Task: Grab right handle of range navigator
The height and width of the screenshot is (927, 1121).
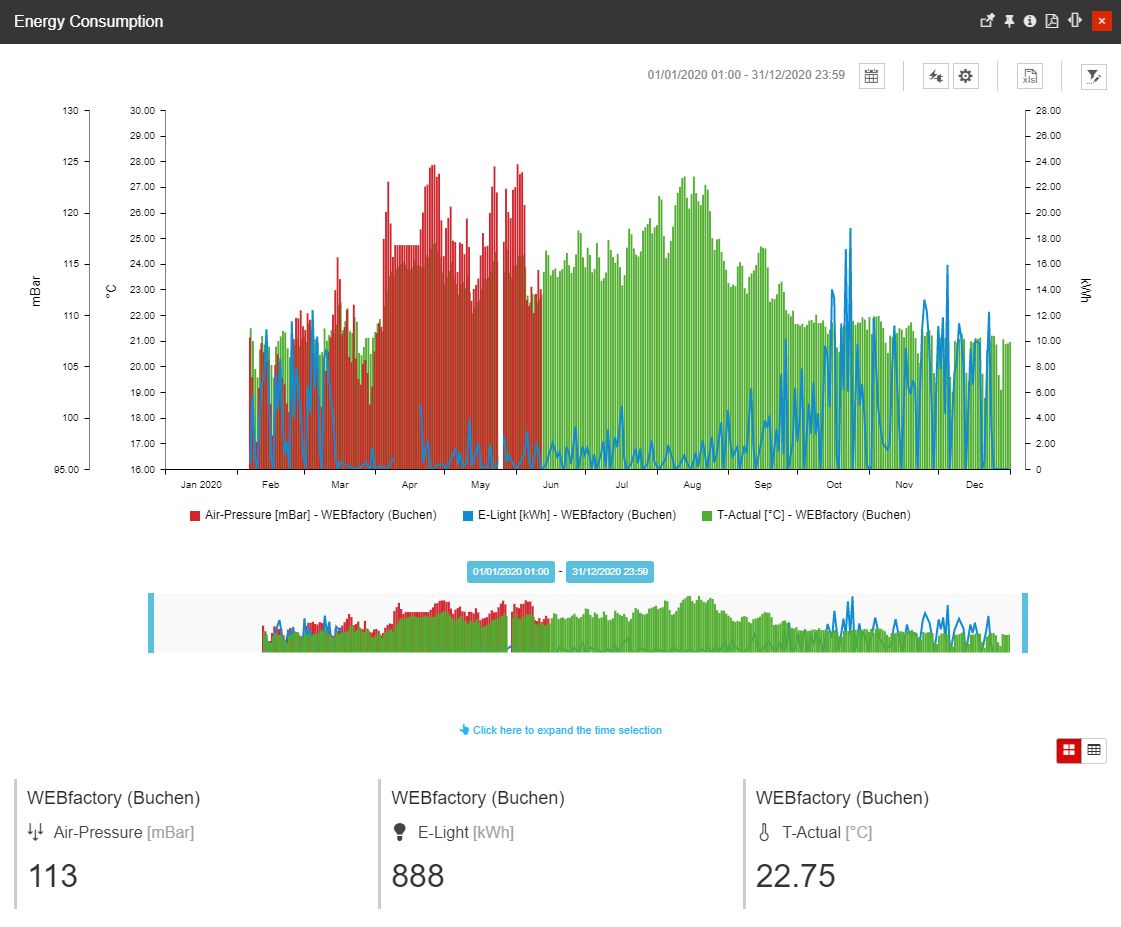Action: coord(1025,623)
